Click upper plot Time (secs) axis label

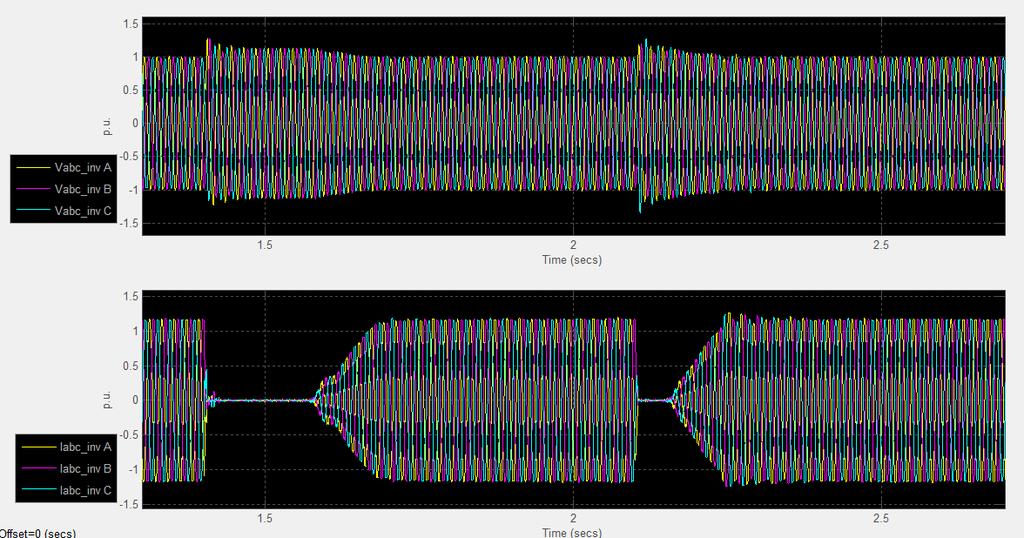click(572, 260)
